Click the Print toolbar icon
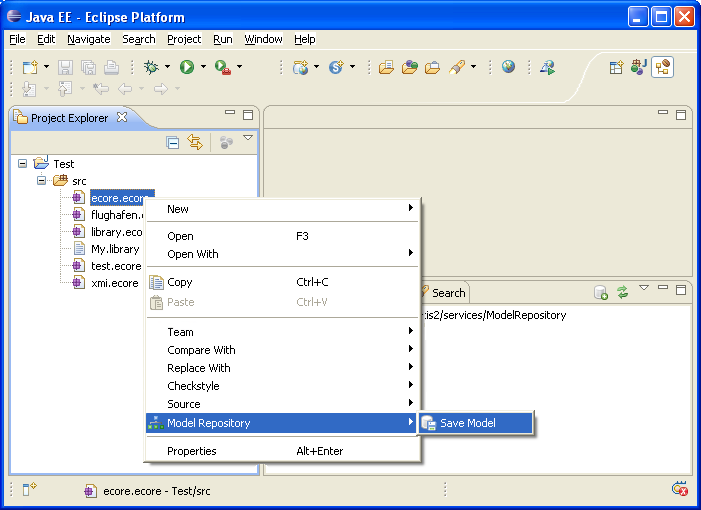Screen dimensions: 701x510 click(111, 67)
